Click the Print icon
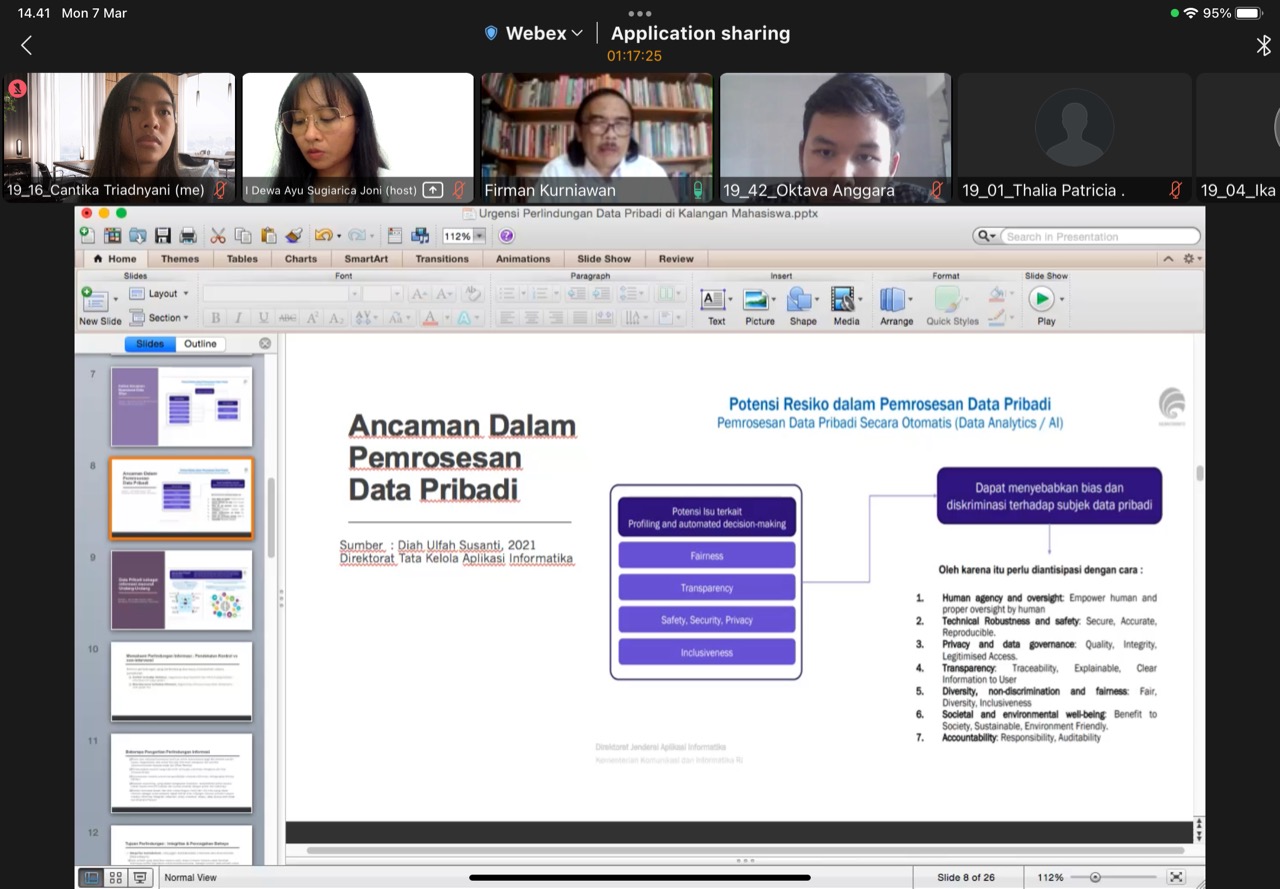The height and width of the screenshot is (889, 1280). coord(188,236)
